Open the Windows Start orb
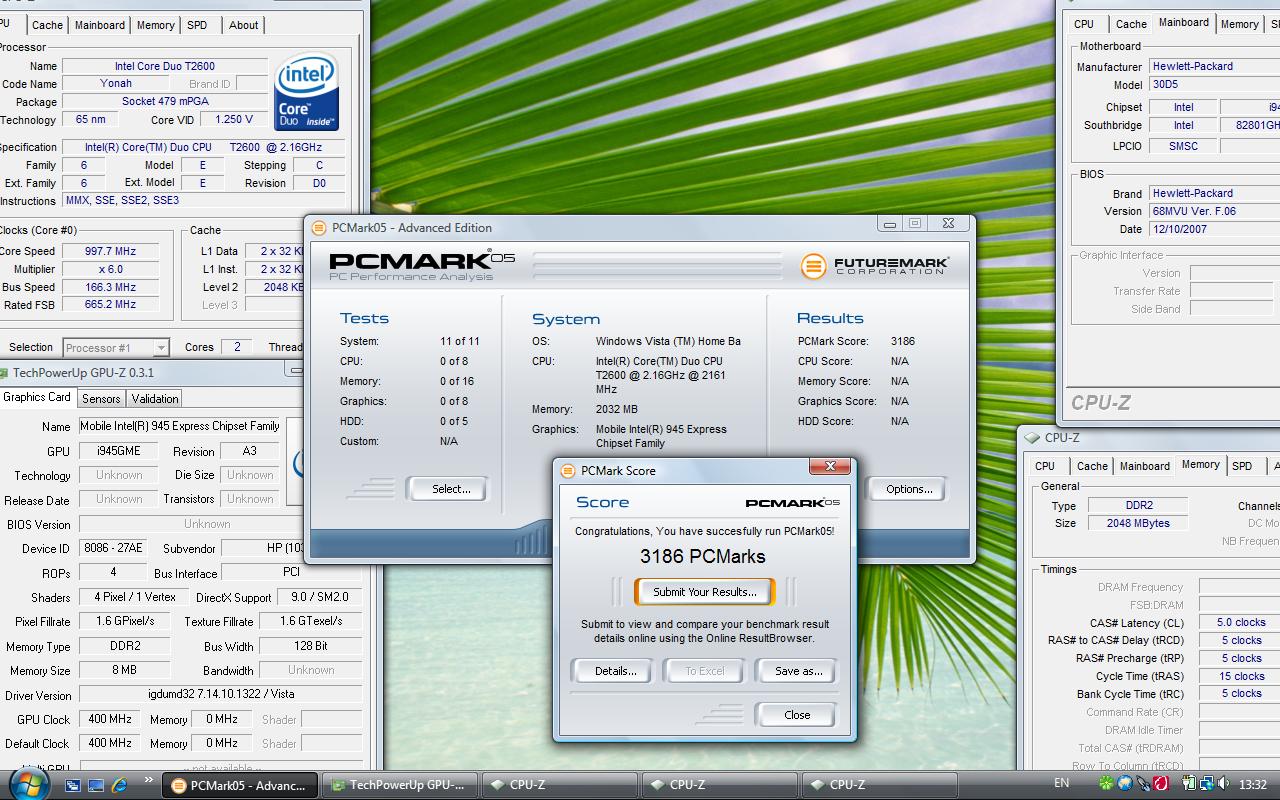The height and width of the screenshot is (800, 1280). [28, 783]
